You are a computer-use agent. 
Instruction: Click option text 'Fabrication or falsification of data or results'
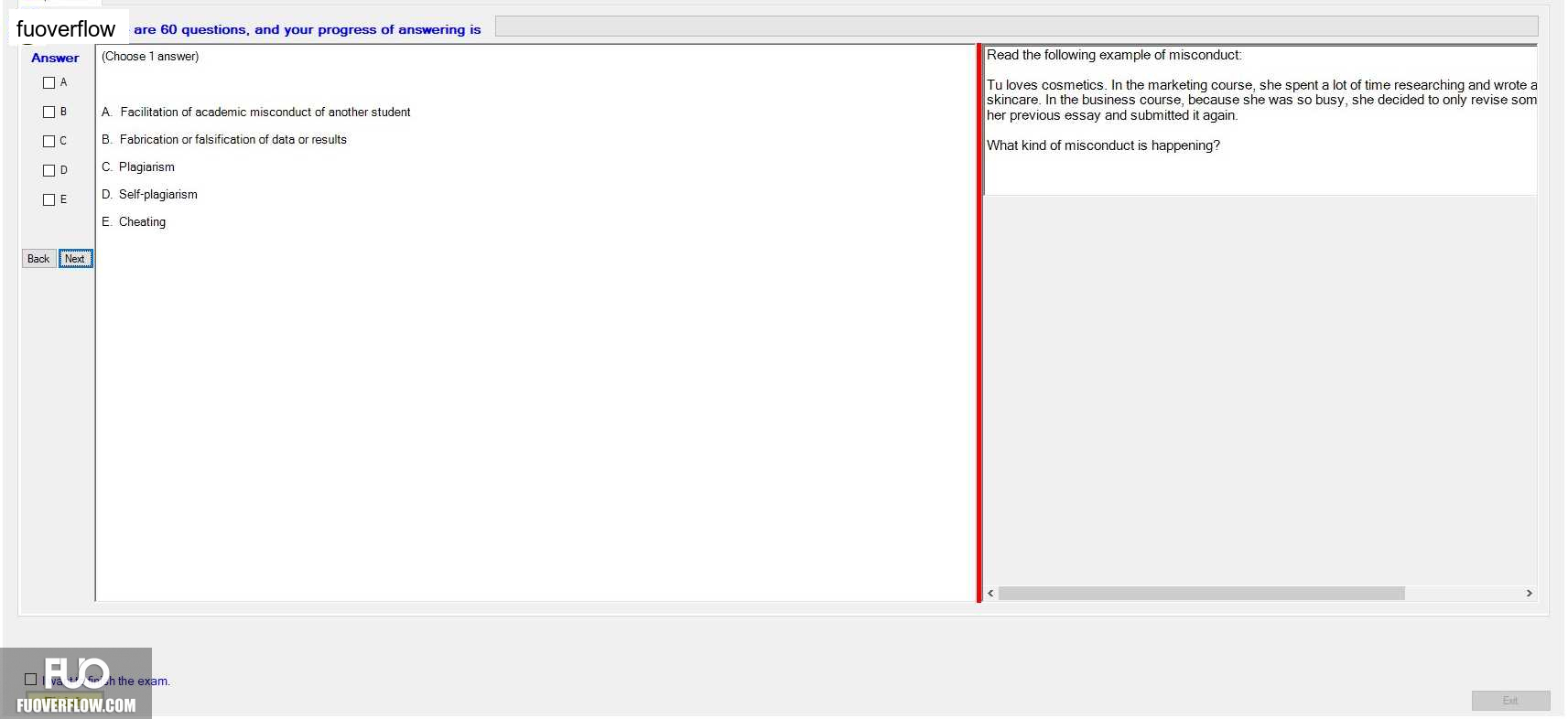pyautogui.click(x=233, y=140)
